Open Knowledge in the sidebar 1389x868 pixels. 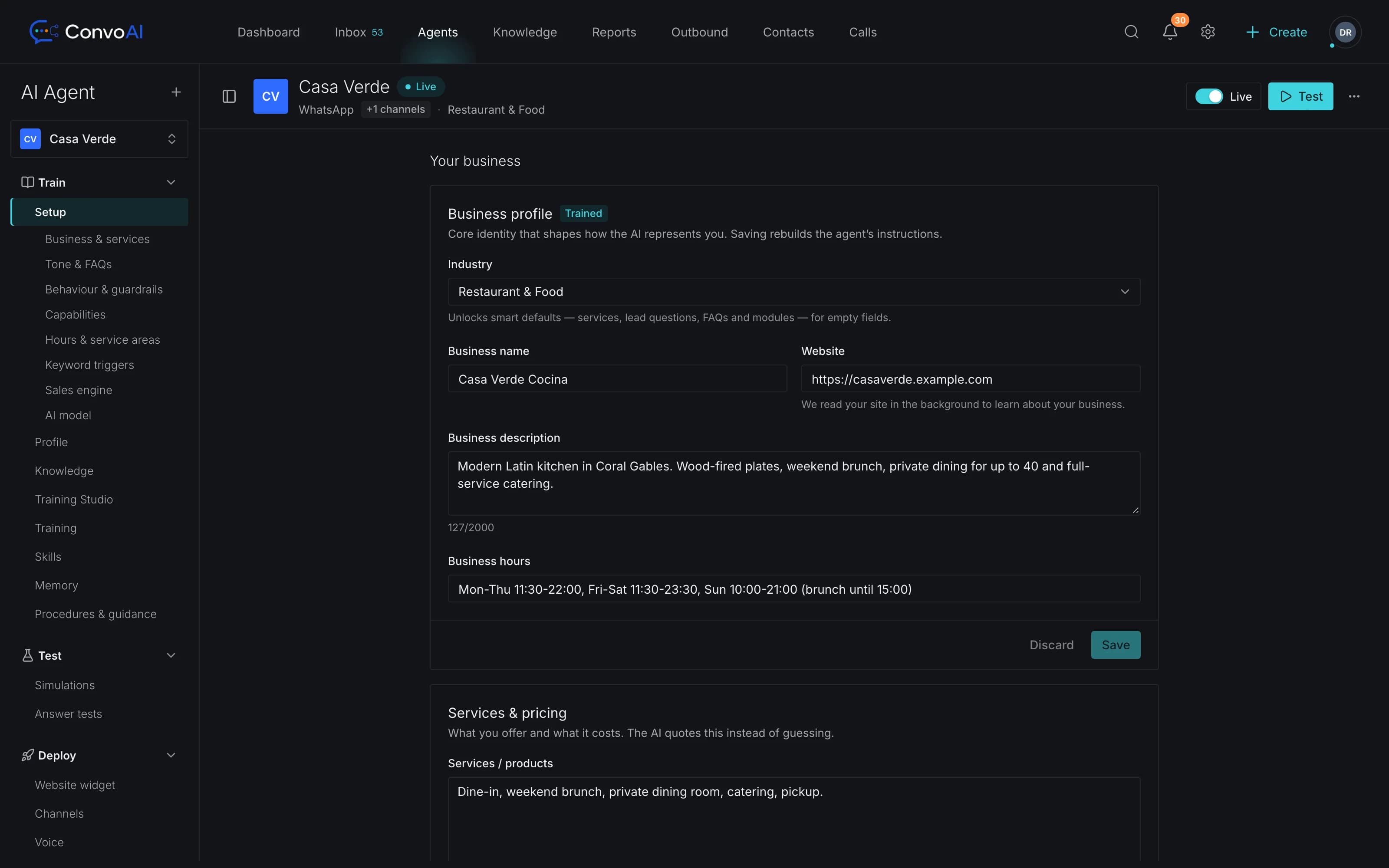pyautogui.click(x=64, y=471)
